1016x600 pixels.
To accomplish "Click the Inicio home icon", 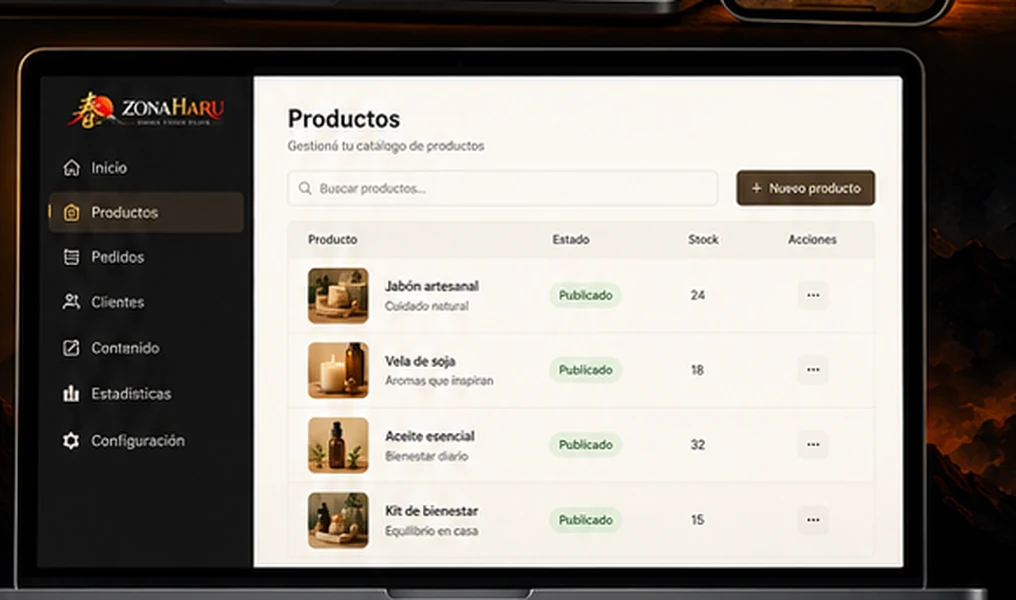I will pyautogui.click(x=71, y=168).
